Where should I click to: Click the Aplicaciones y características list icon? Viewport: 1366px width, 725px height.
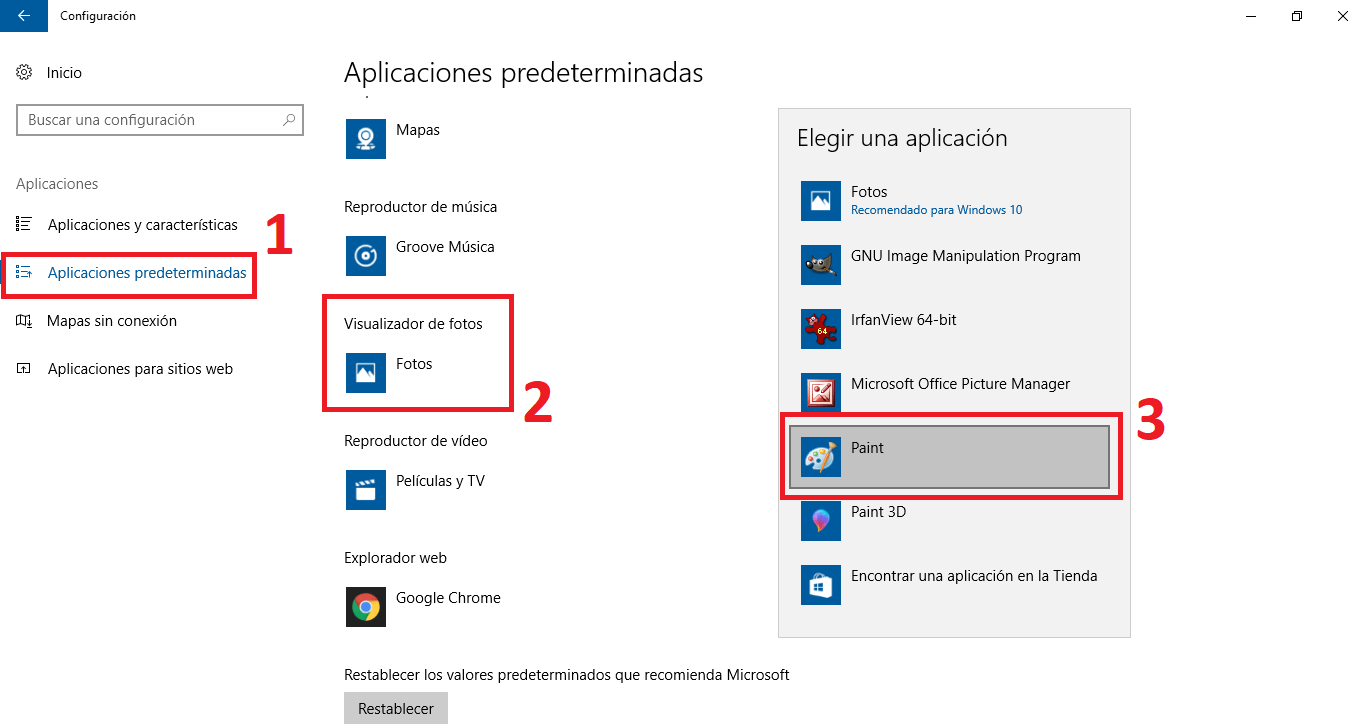(x=25, y=225)
